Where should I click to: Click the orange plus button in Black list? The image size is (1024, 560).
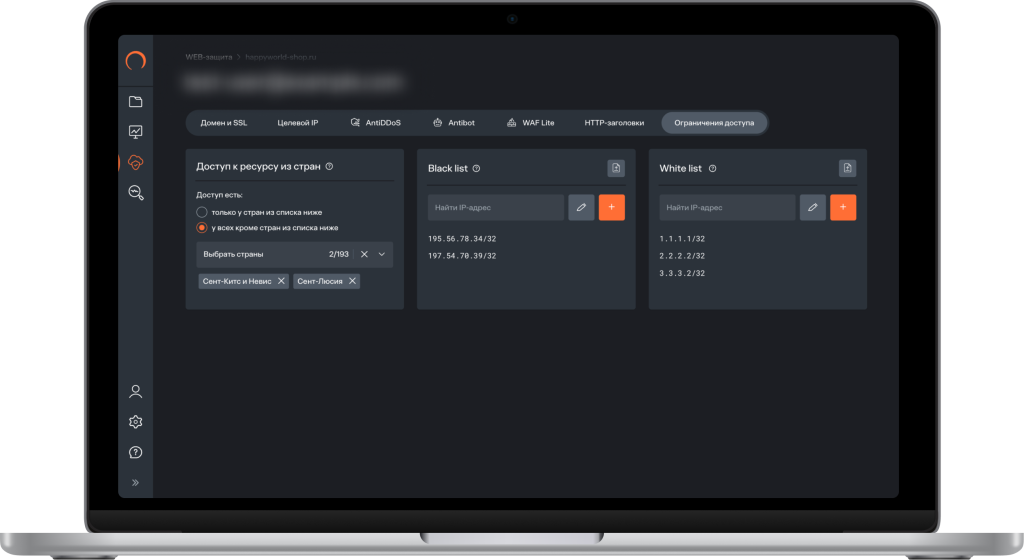(612, 208)
